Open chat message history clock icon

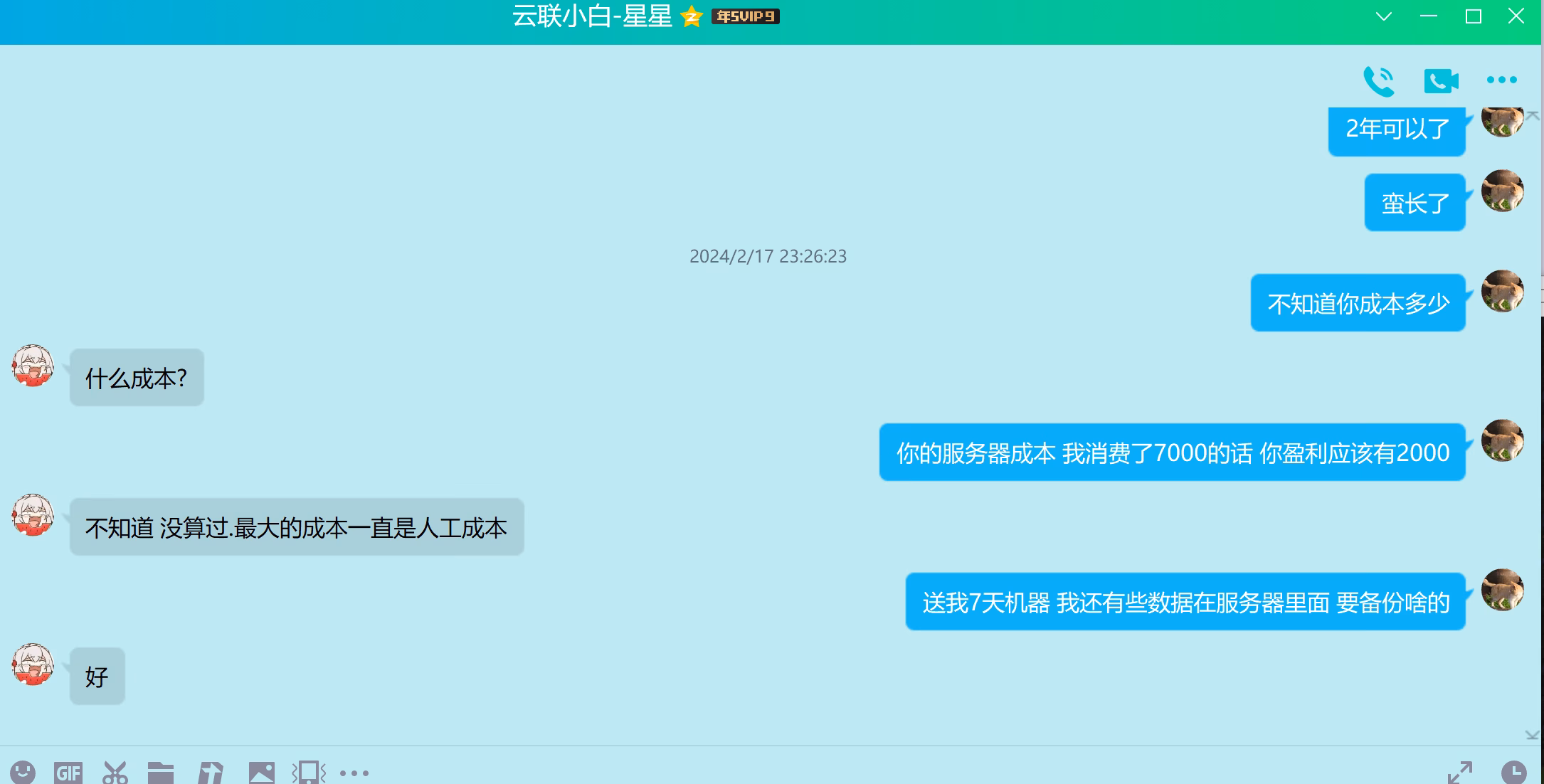(x=1513, y=773)
